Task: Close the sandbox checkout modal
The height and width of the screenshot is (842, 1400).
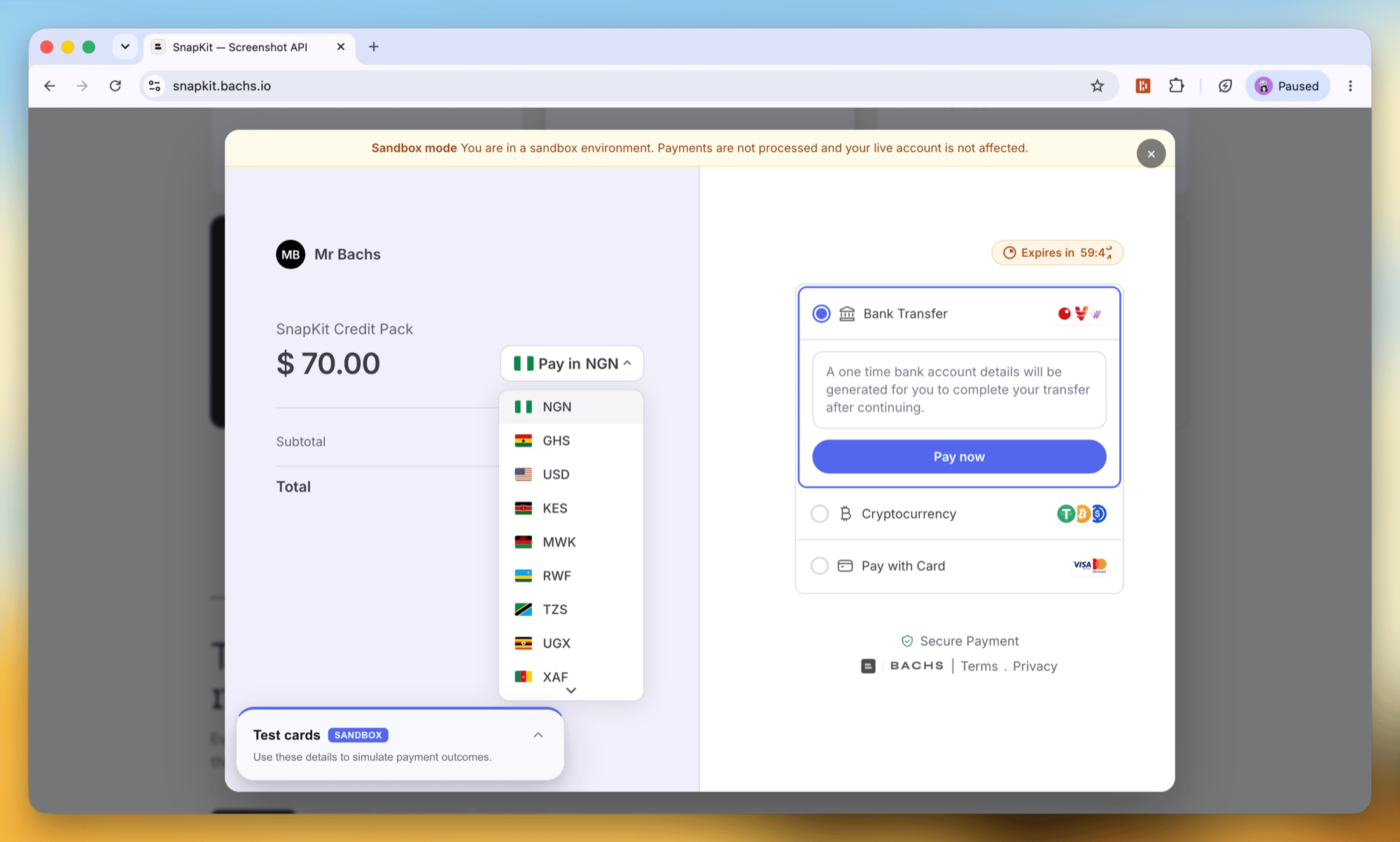Action: (x=1151, y=154)
